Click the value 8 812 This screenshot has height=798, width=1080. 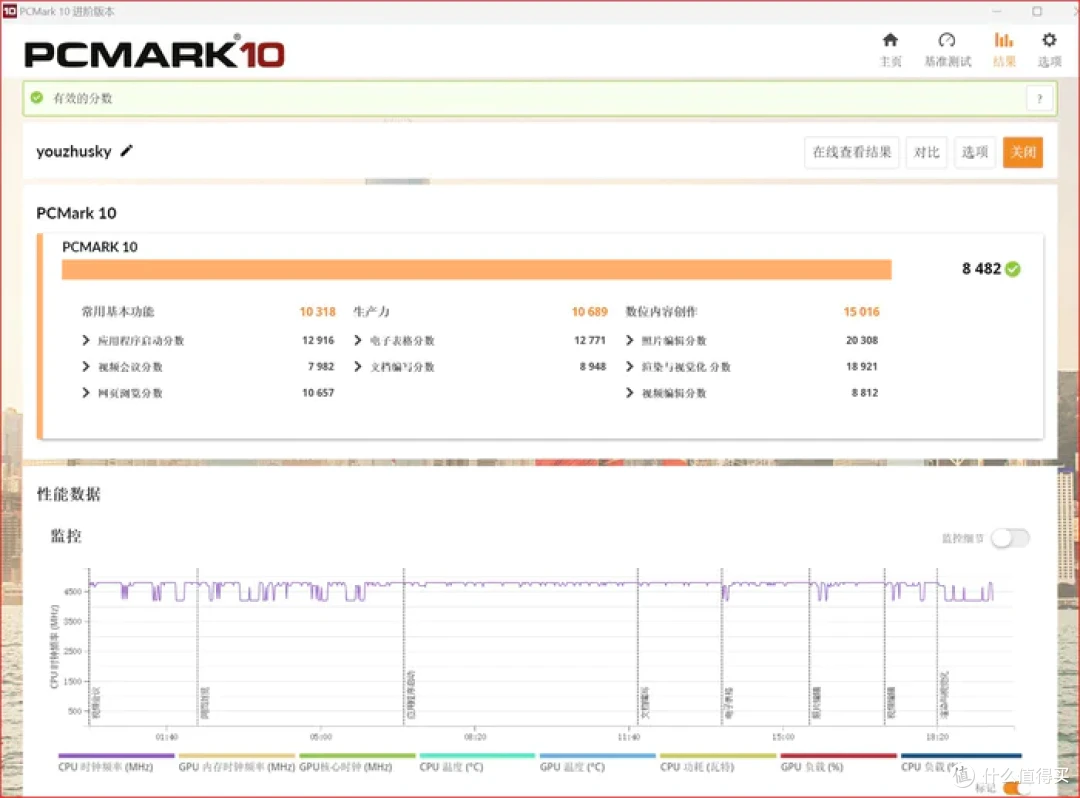864,392
